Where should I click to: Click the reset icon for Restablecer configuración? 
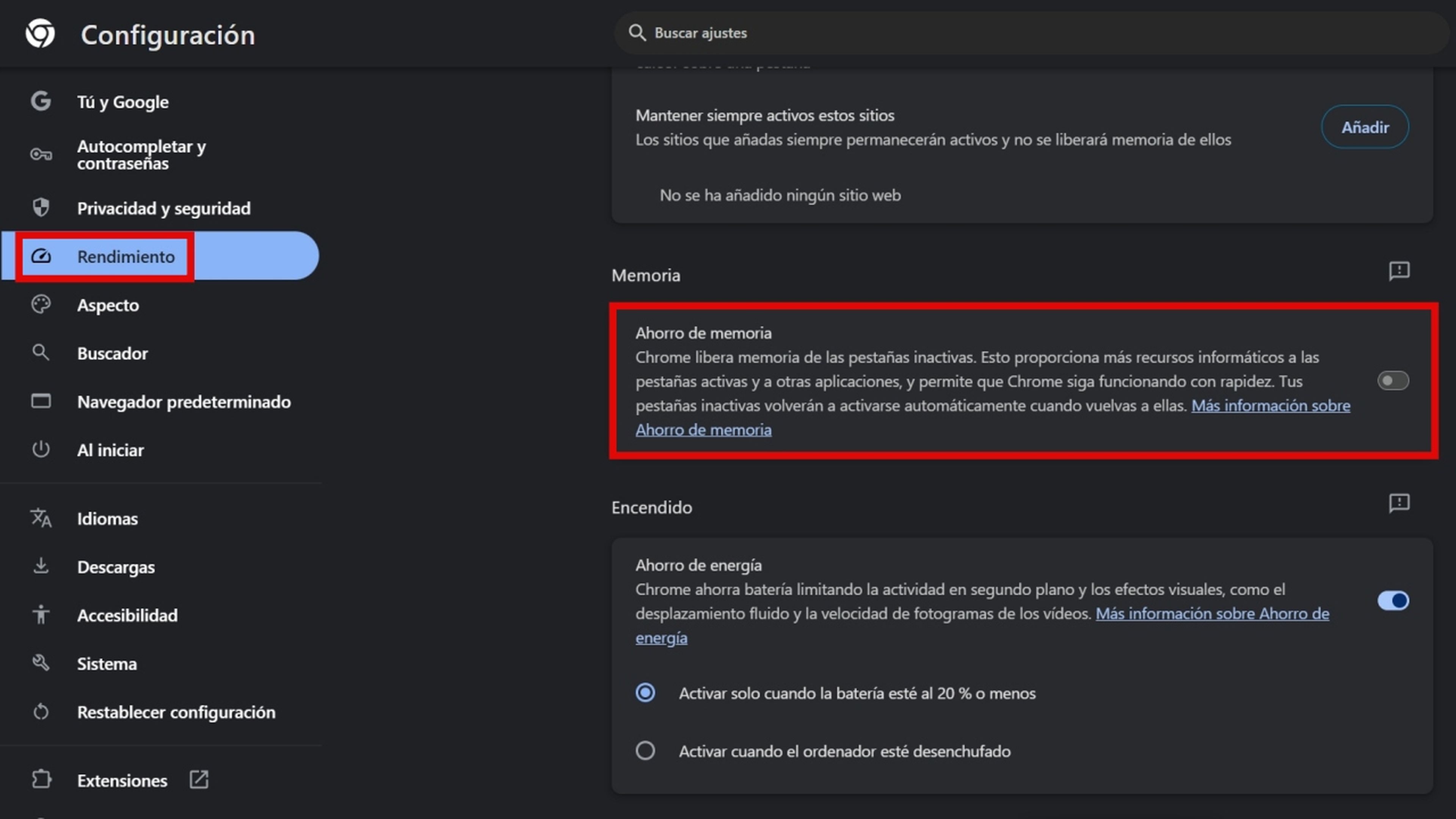point(41,711)
